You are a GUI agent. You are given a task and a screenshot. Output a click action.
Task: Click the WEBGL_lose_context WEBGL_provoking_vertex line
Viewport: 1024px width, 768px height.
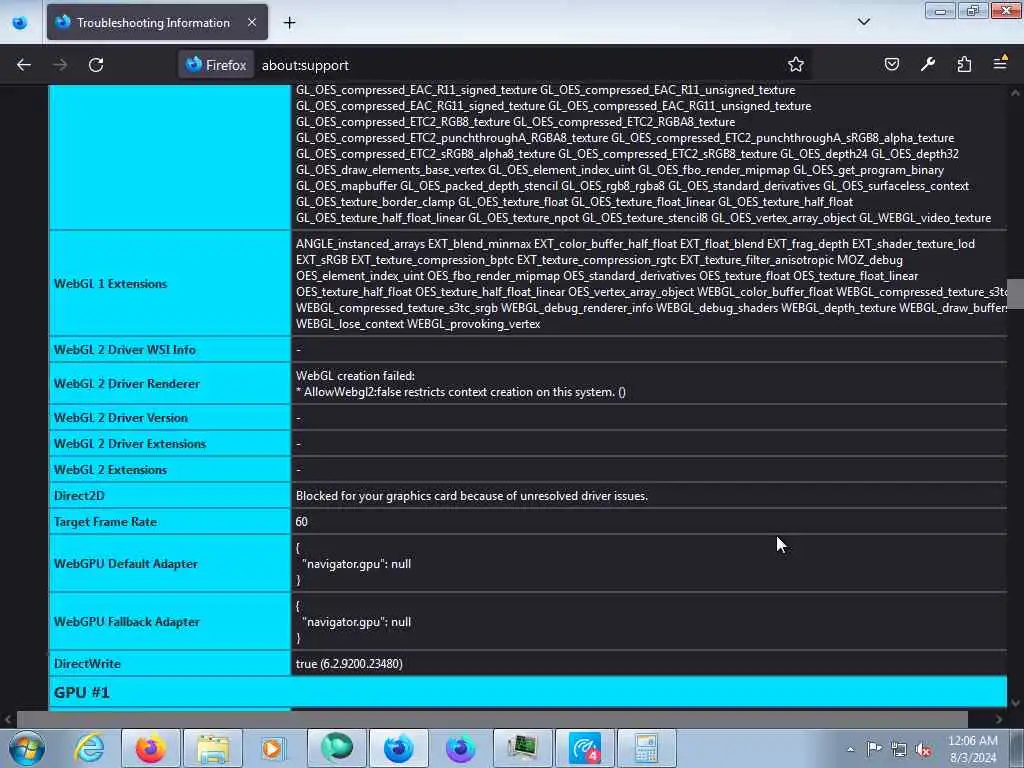tap(418, 324)
